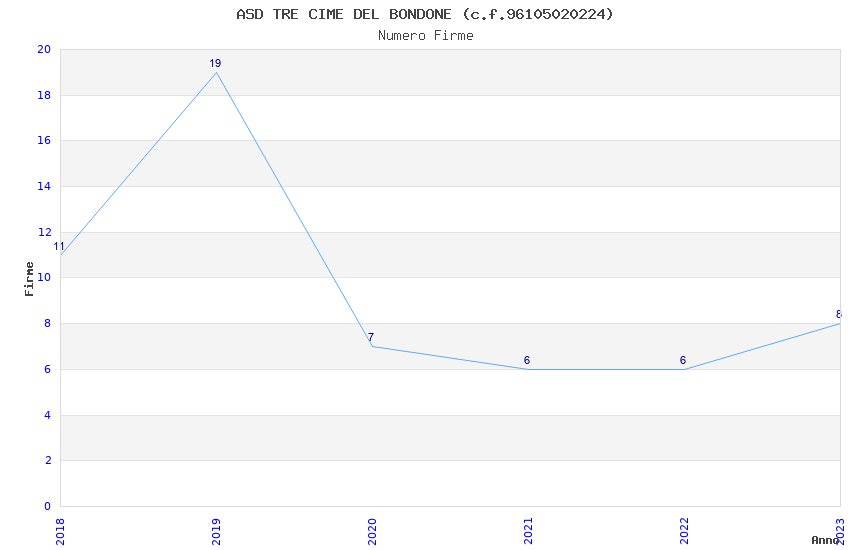850x550 pixels.
Task: Click the y-axis tick label '20'
Action: tap(44, 49)
